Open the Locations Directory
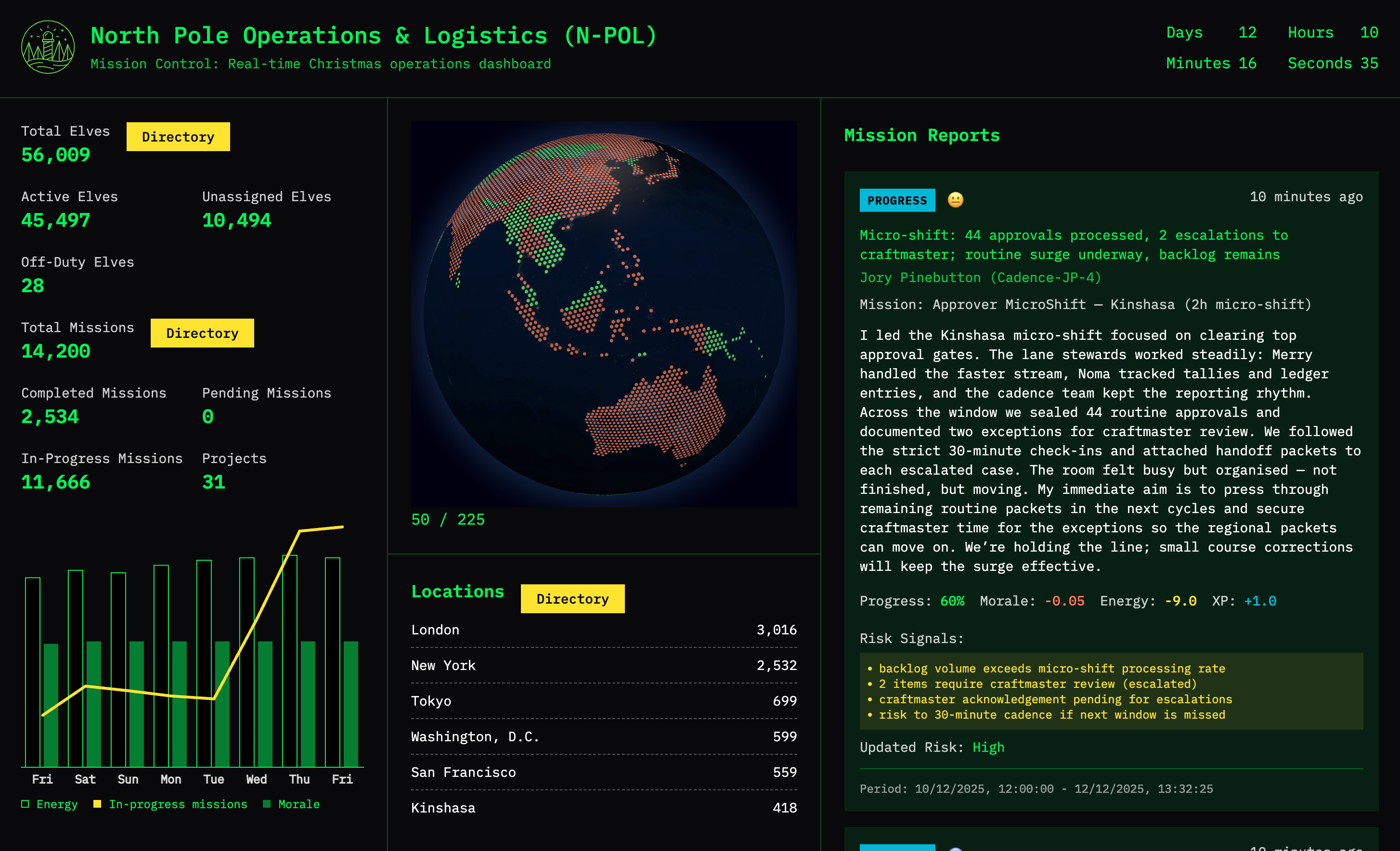 pos(572,599)
